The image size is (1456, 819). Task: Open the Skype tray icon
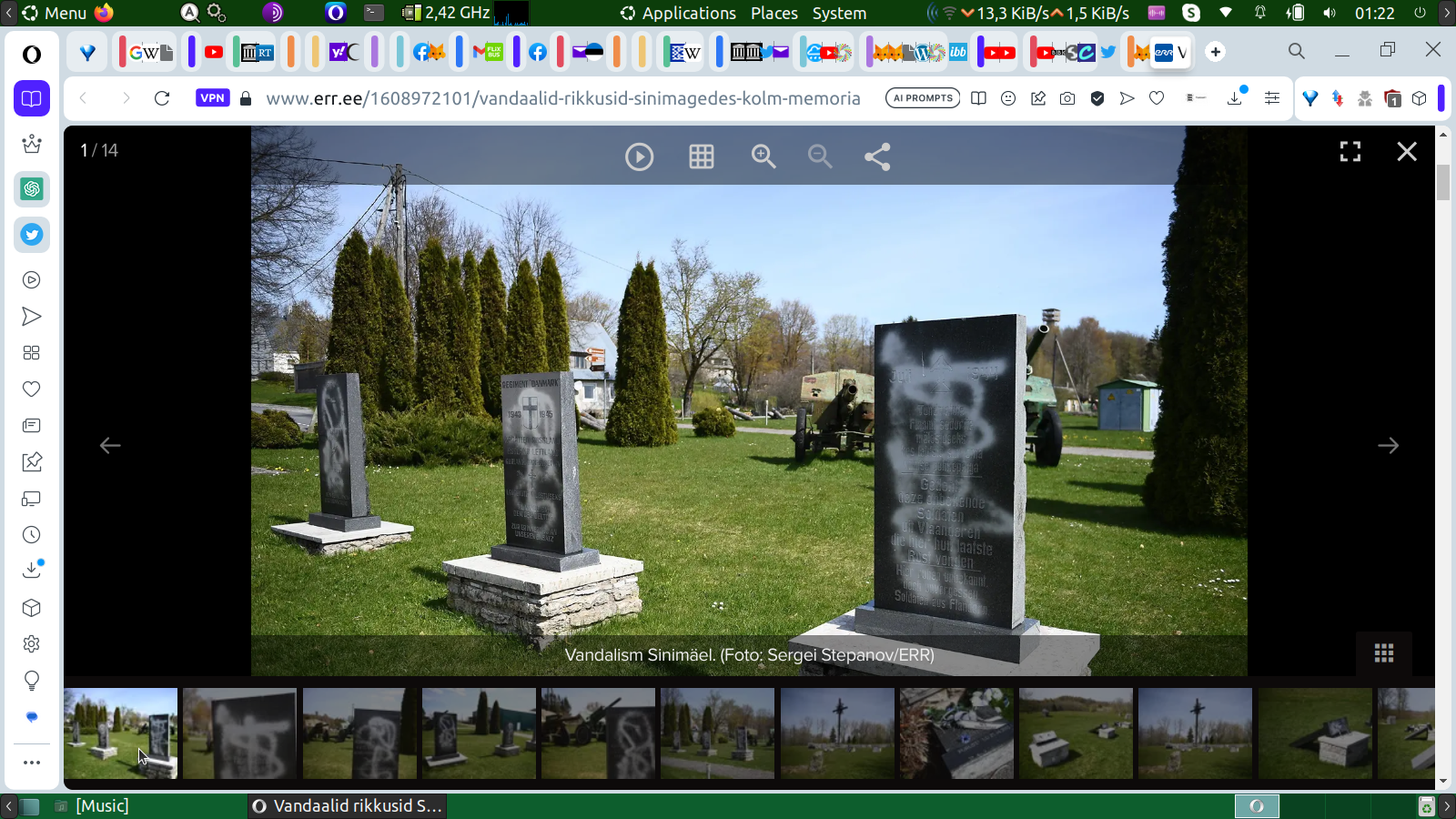[1191, 13]
